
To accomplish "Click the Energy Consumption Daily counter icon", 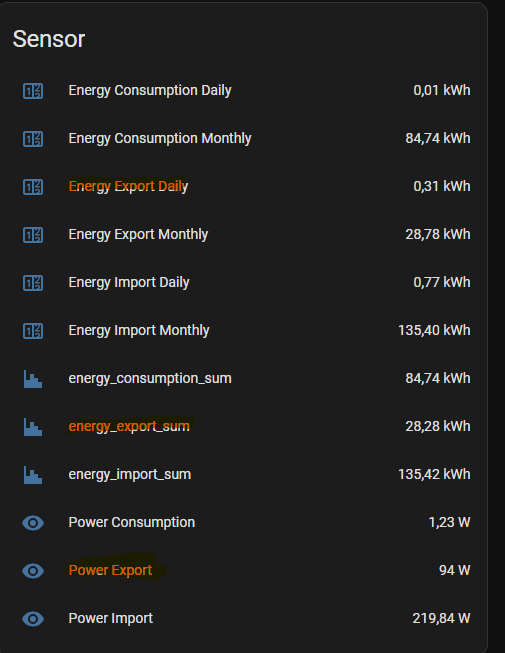I will coord(33,91).
